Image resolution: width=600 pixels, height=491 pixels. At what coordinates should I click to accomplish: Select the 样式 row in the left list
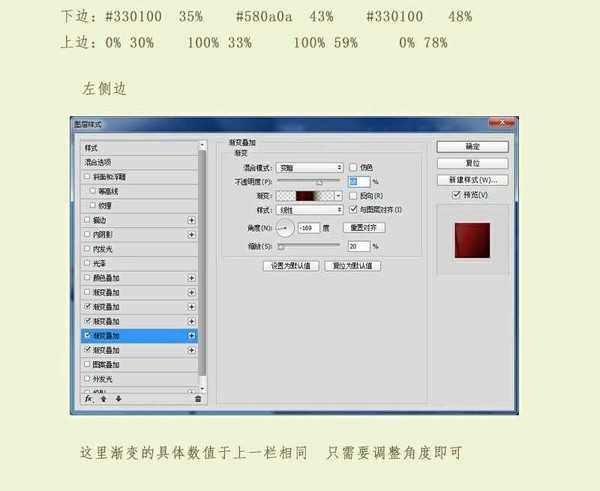tap(139, 148)
